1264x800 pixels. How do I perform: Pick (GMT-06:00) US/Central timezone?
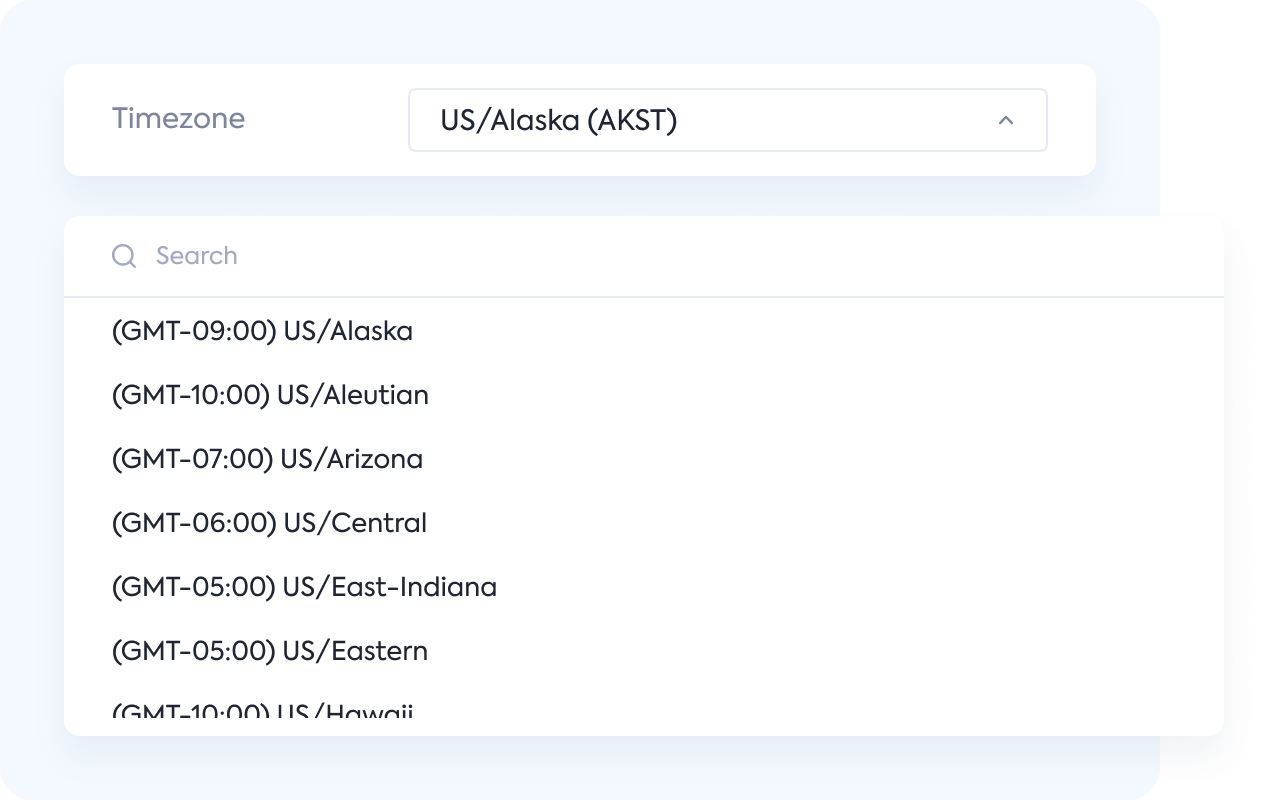click(x=644, y=523)
